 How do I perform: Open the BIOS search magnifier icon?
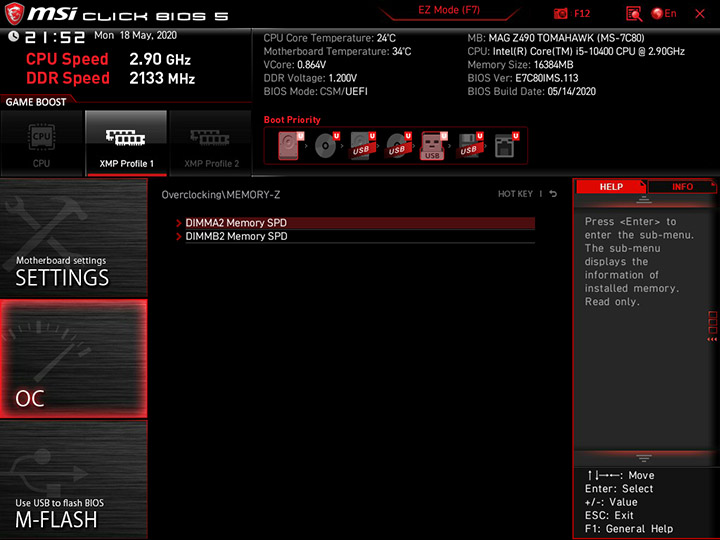634,14
